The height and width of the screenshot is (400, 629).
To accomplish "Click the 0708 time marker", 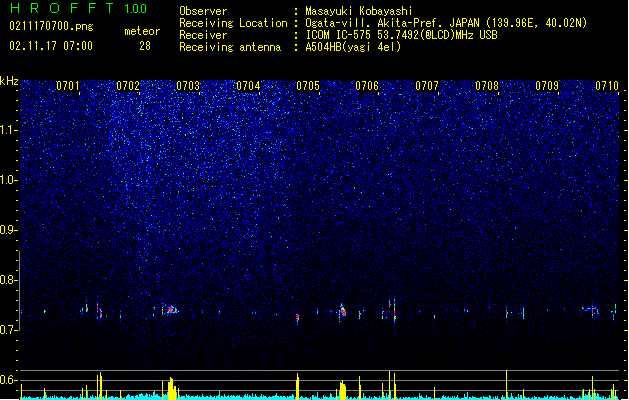I will (x=487, y=86).
